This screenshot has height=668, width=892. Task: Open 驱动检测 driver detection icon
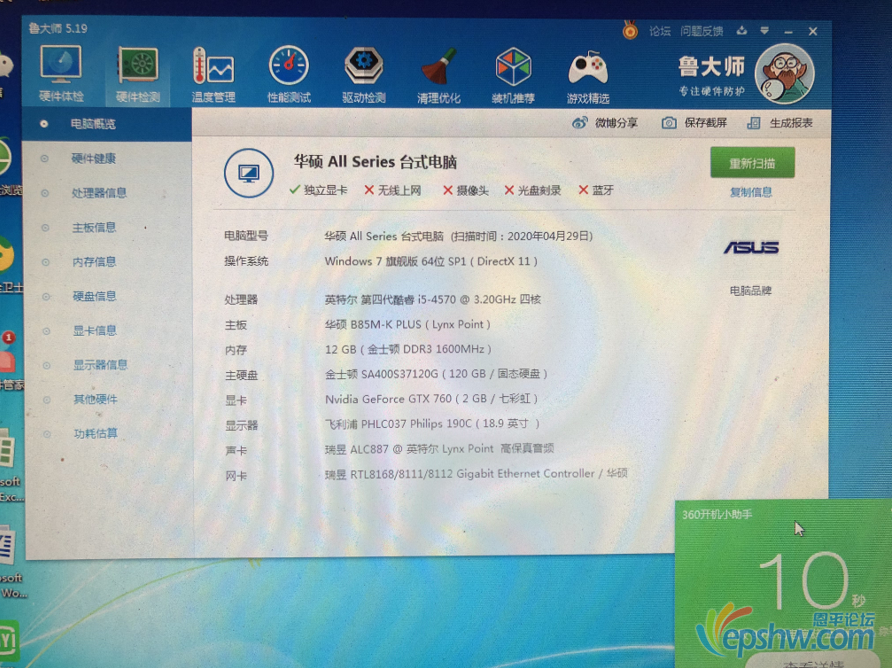364,75
